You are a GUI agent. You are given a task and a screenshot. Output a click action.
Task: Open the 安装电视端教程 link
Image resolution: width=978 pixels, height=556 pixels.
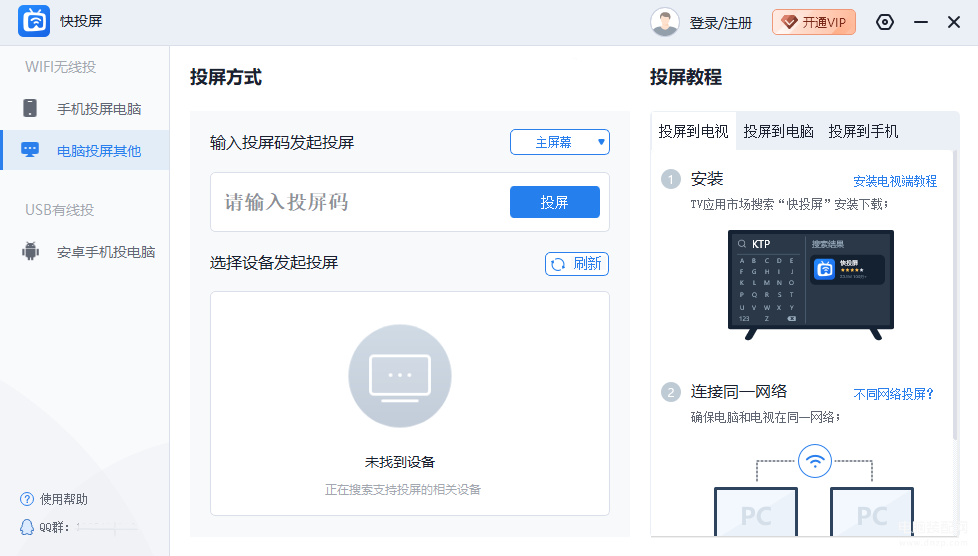(x=895, y=181)
